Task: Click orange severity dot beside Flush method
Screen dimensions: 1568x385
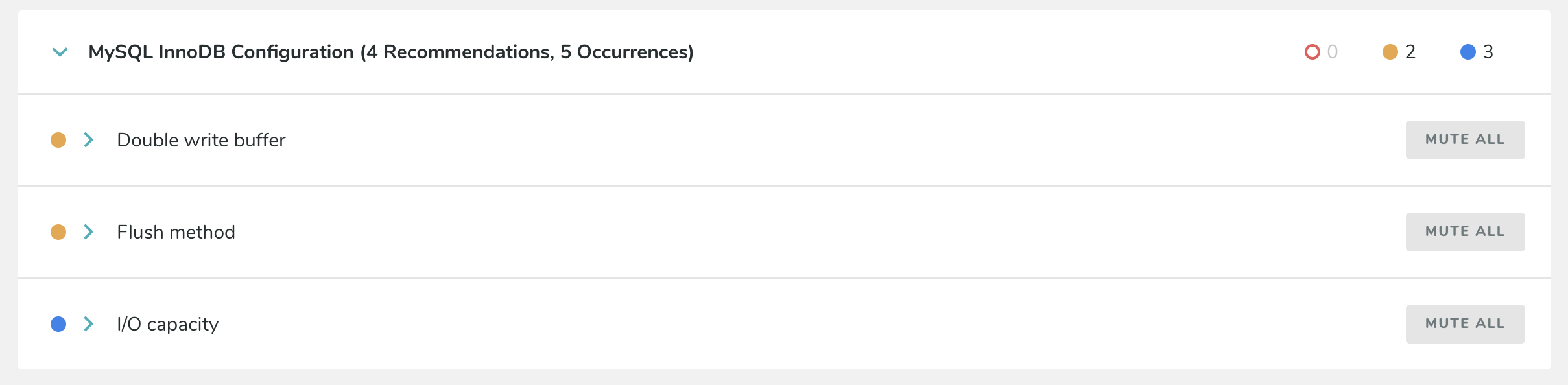Action: point(58,232)
